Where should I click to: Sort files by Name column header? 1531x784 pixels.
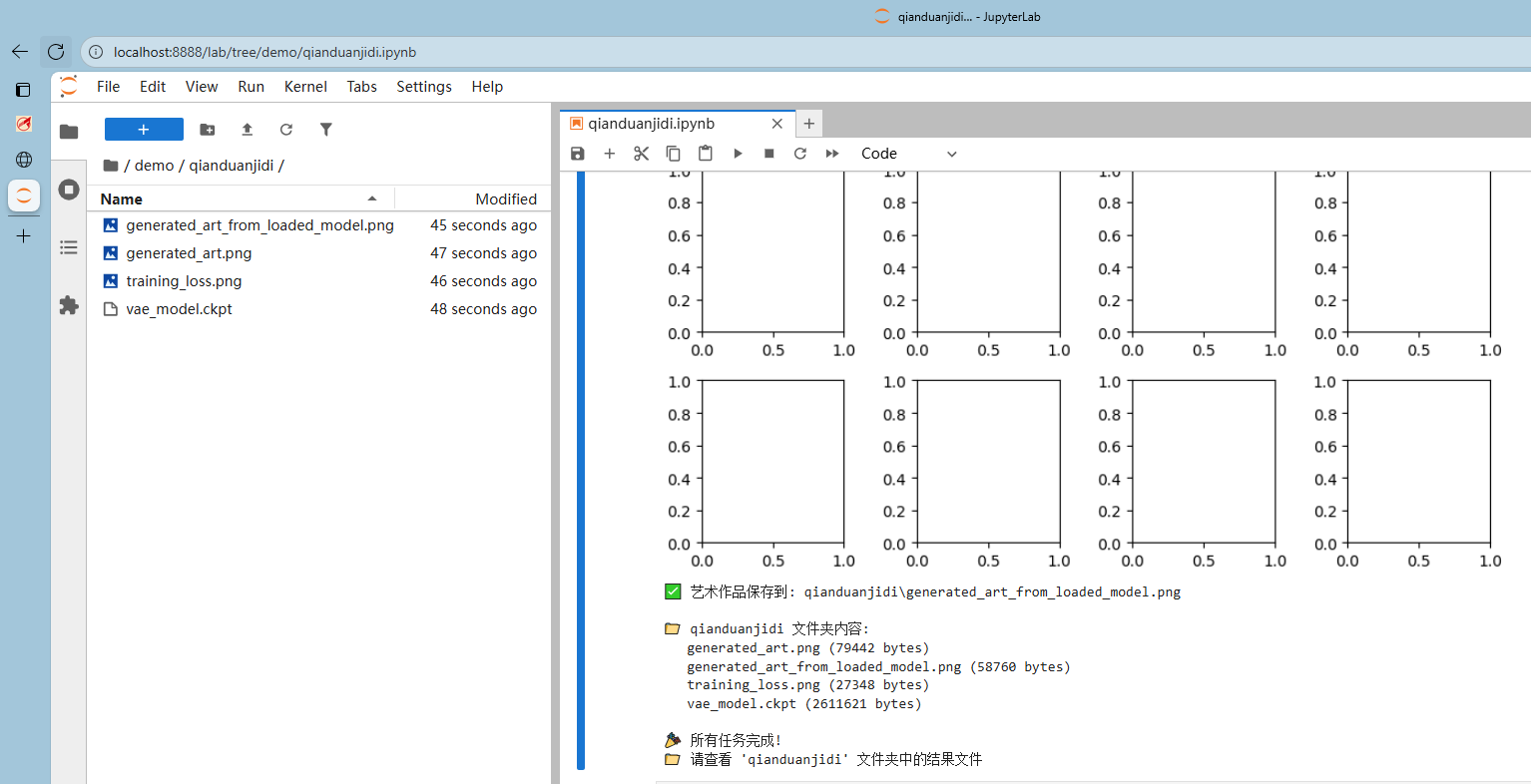click(x=122, y=199)
